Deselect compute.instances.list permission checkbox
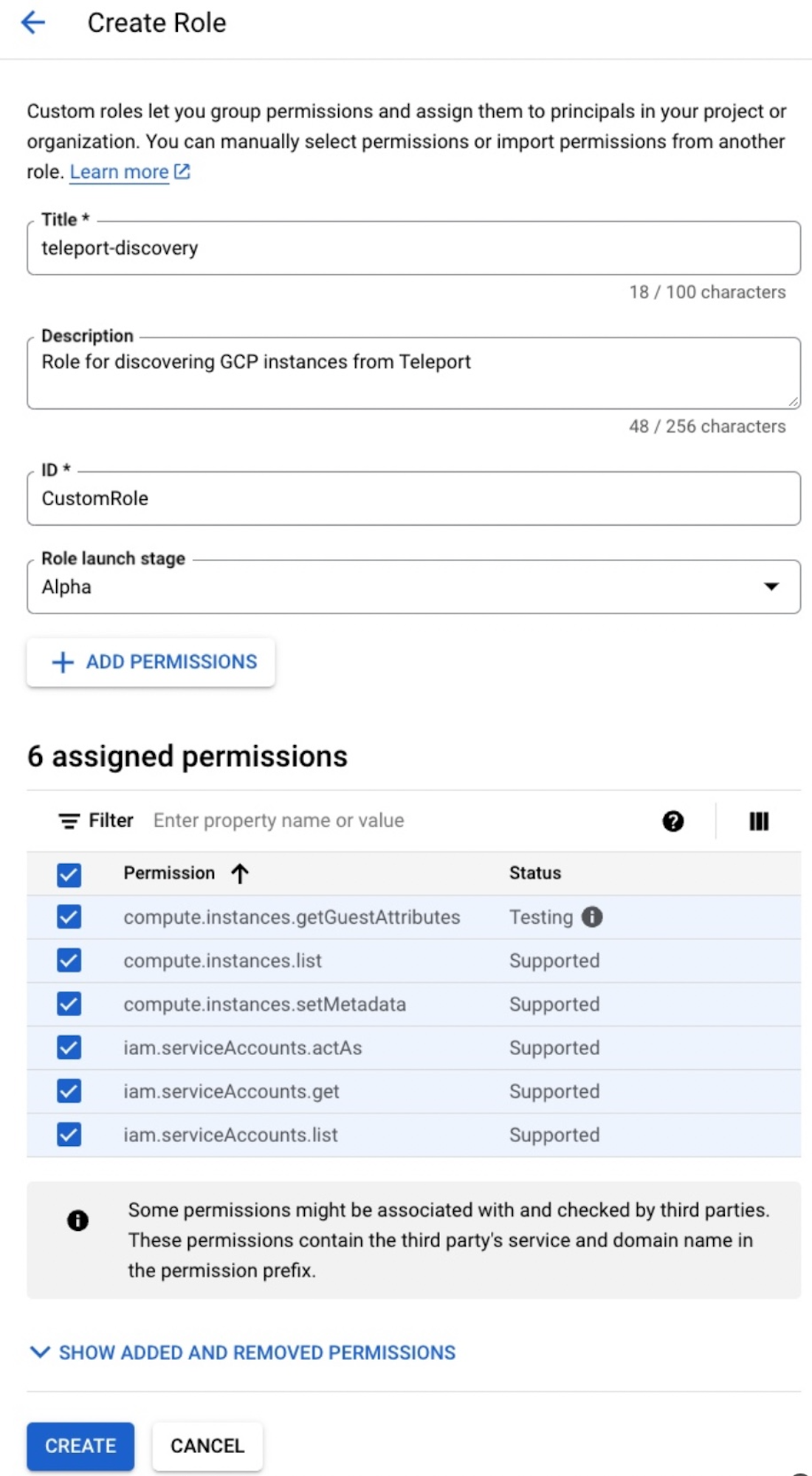The width and height of the screenshot is (812, 1476). [69, 961]
